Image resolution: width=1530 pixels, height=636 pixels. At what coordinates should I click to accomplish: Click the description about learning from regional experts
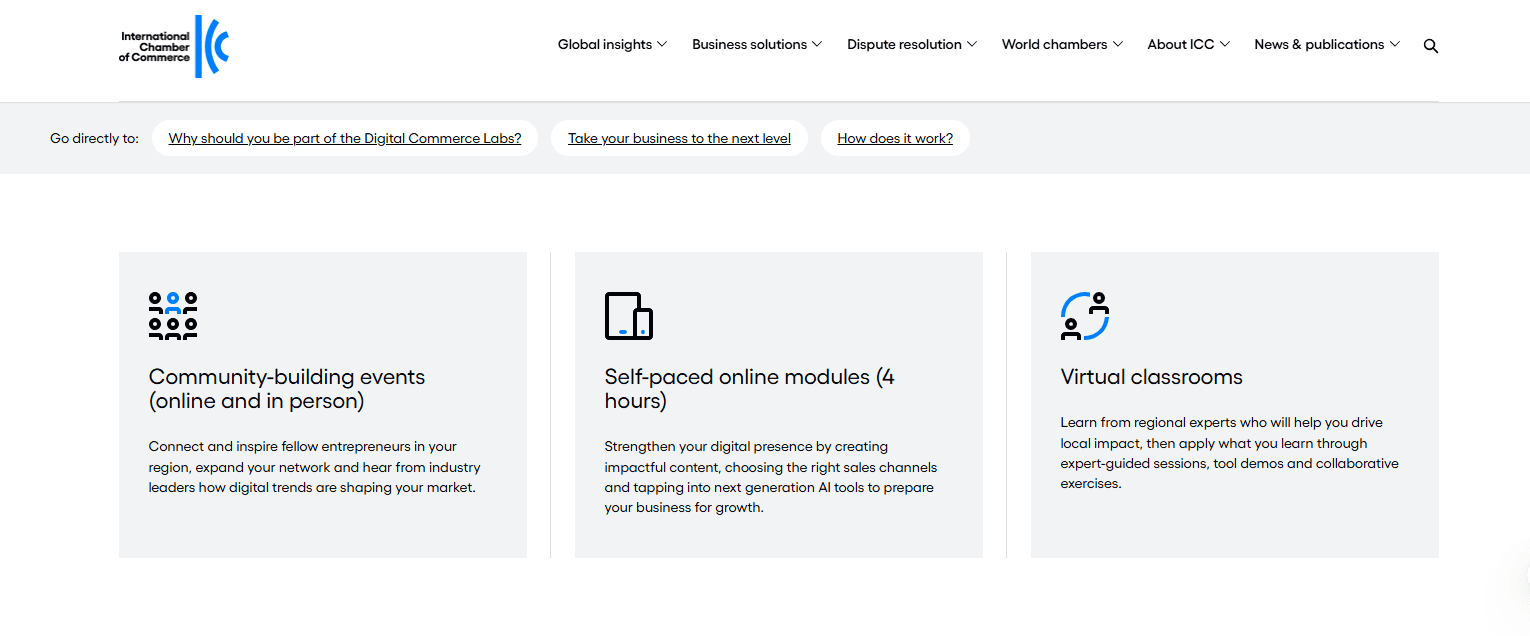[1229, 453]
